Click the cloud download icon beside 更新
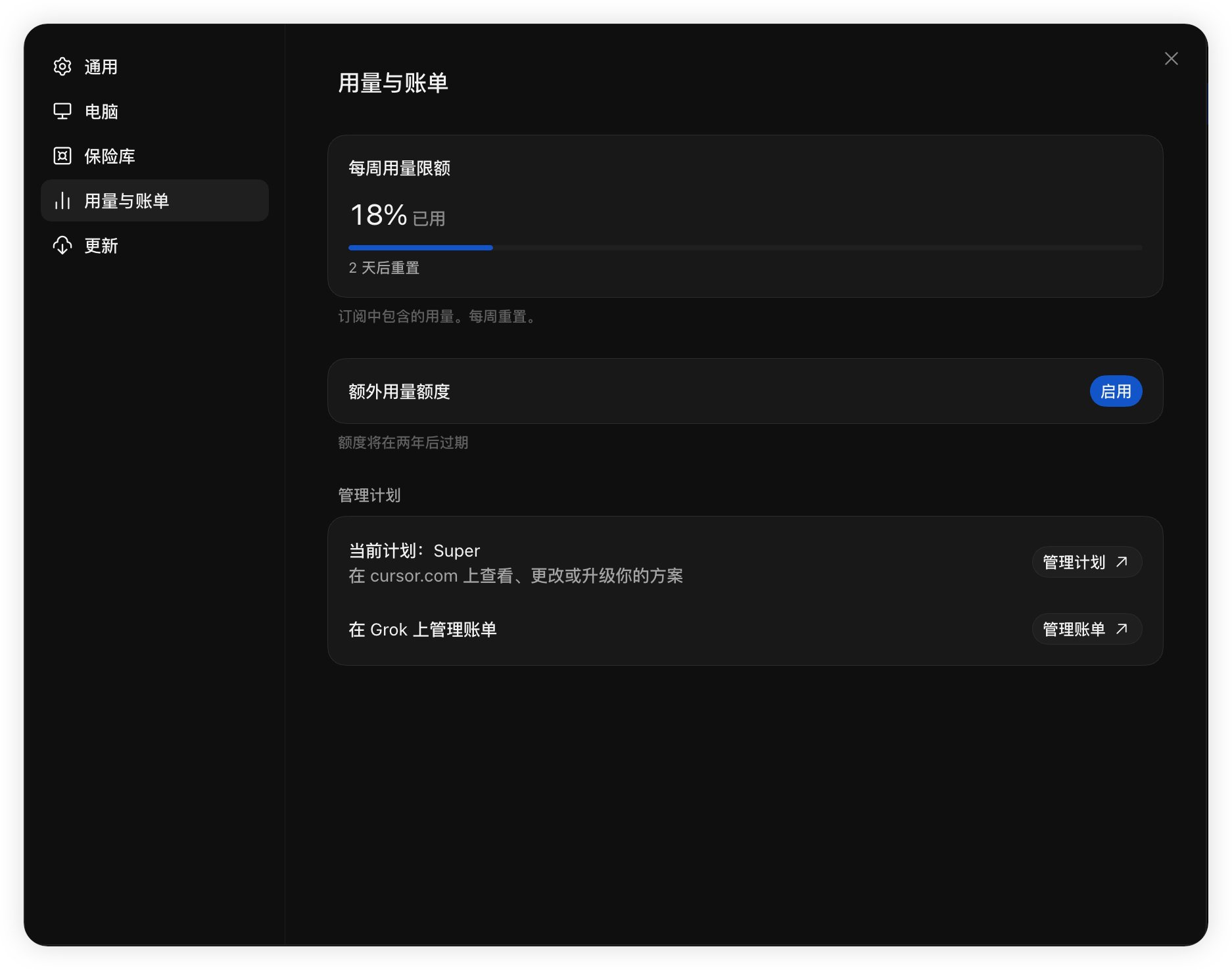Viewport: 1232px width, 970px height. pos(62,245)
